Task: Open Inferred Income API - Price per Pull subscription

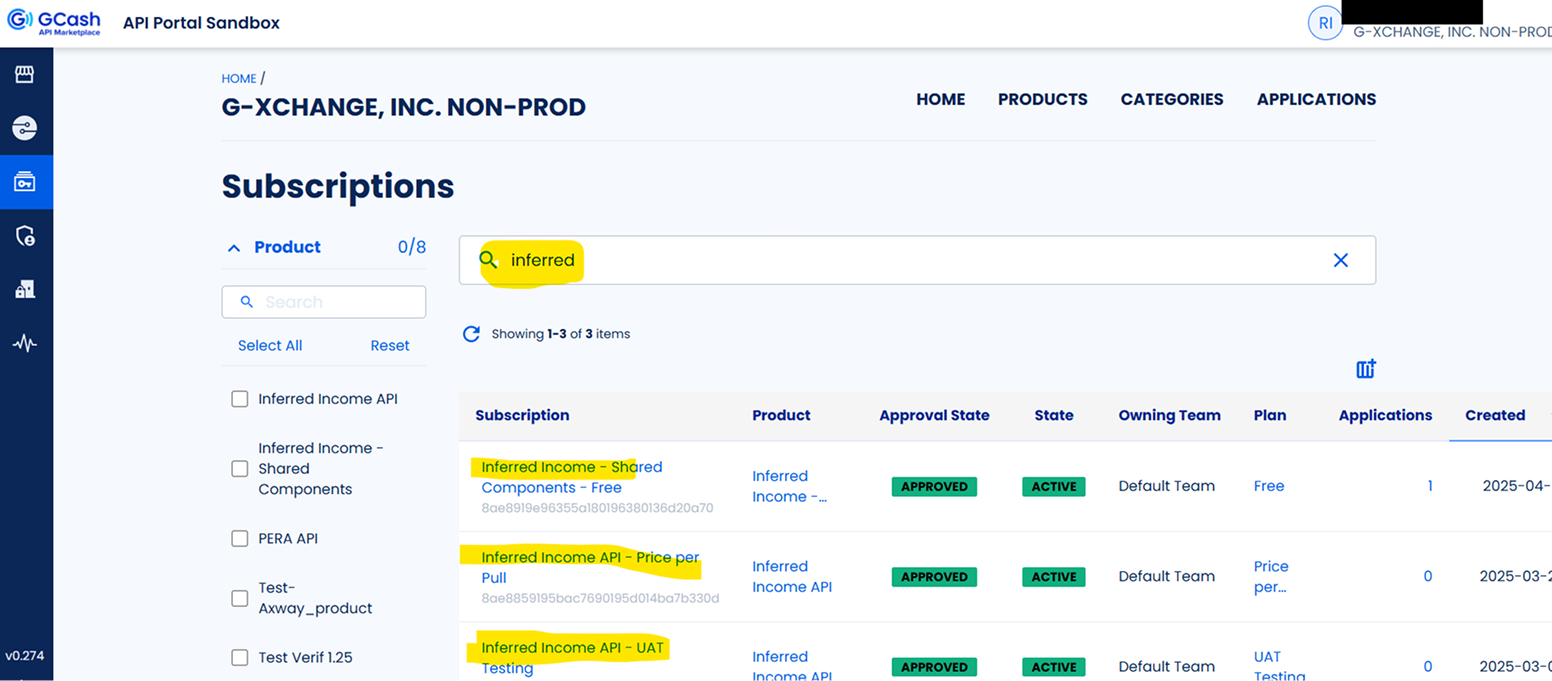Action: pos(590,567)
